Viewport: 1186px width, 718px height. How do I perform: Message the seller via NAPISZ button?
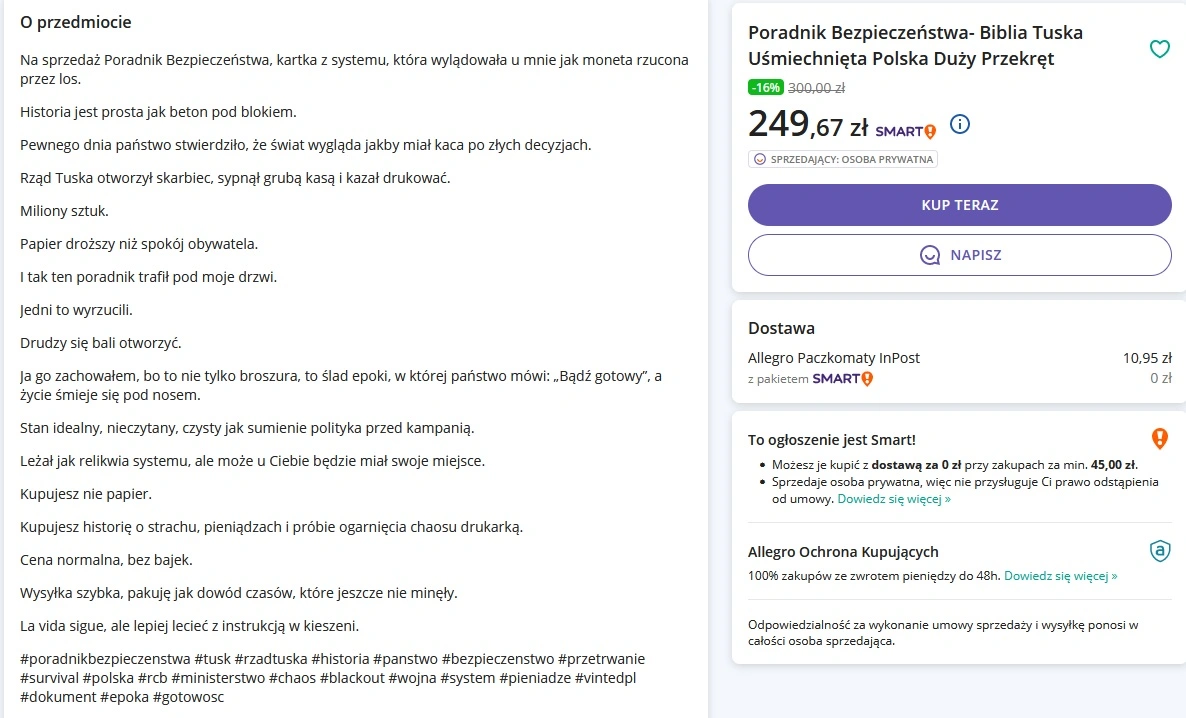tap(959, 255)
